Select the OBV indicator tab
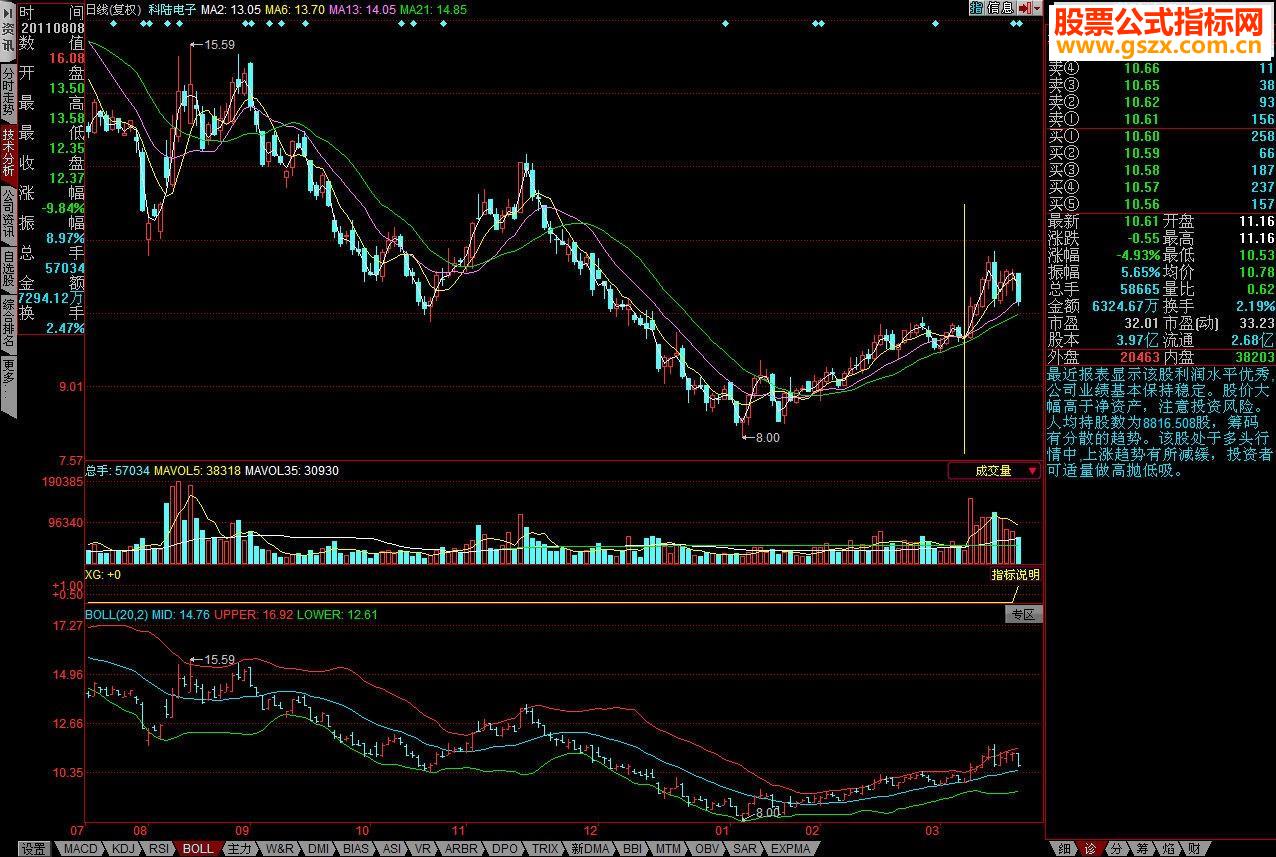 pos(707,849)
